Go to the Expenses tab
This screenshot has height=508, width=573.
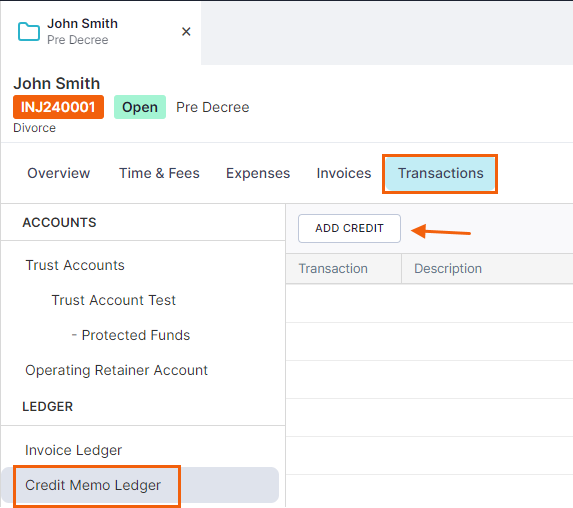pos(258,173)
